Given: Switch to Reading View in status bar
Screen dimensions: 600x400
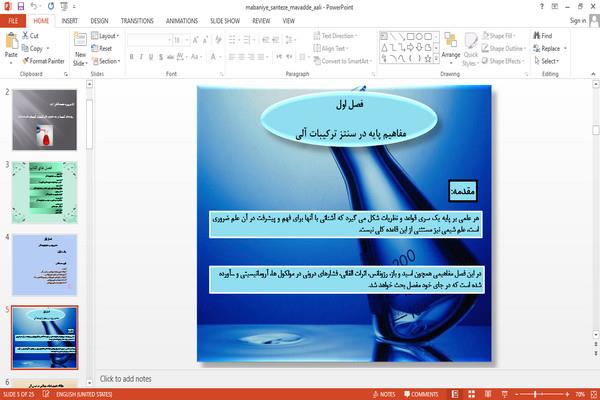Looking at the screenshot, I should pos(488,394).
